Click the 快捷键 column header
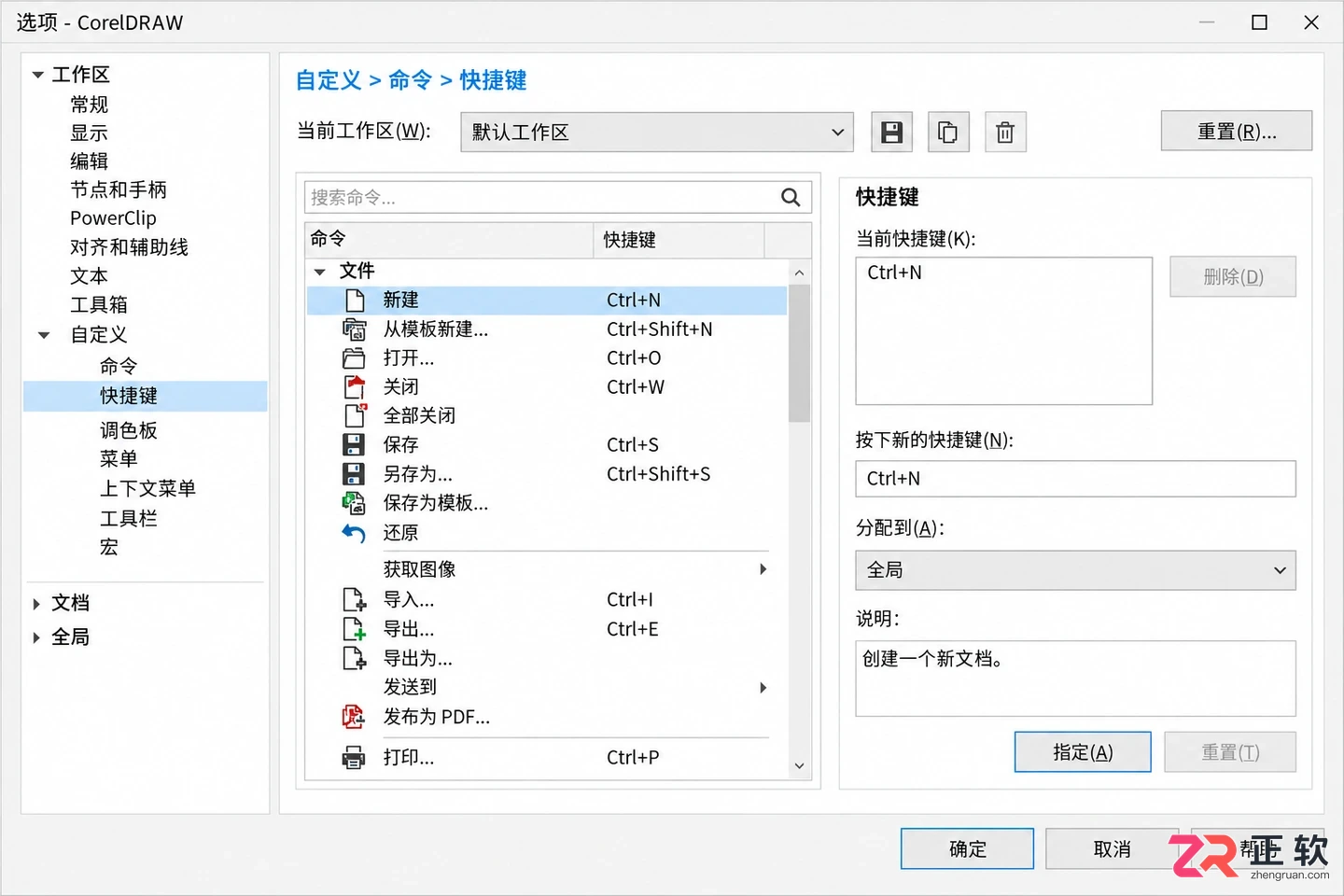The height and width of the screenshot is (896, 1344). (679, 240)
